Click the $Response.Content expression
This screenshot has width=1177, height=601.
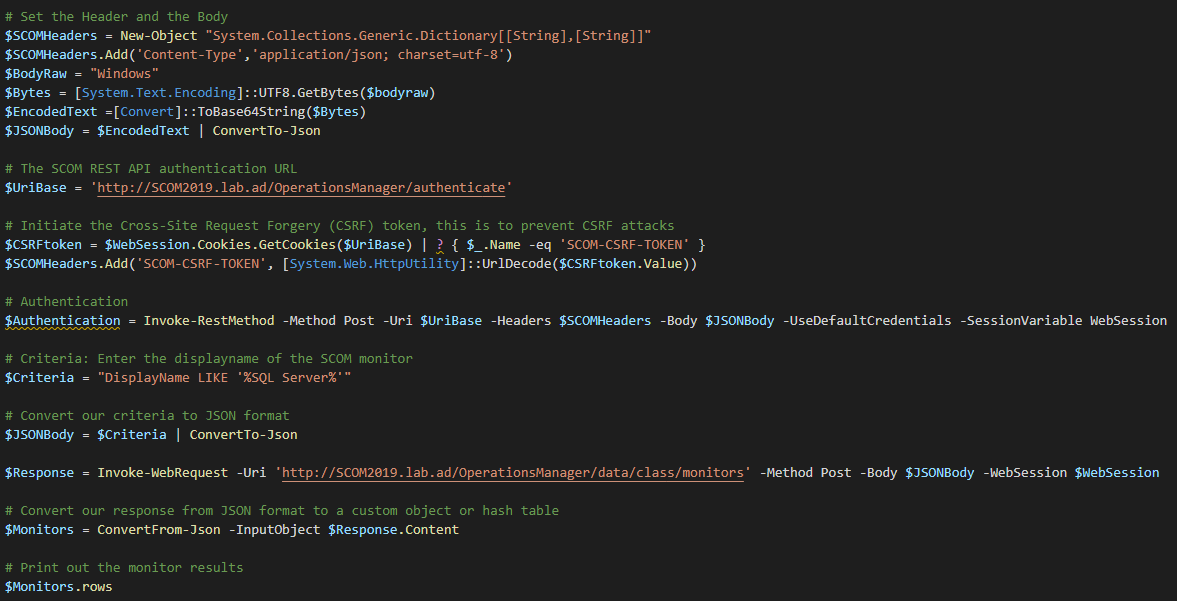[394, 530]
